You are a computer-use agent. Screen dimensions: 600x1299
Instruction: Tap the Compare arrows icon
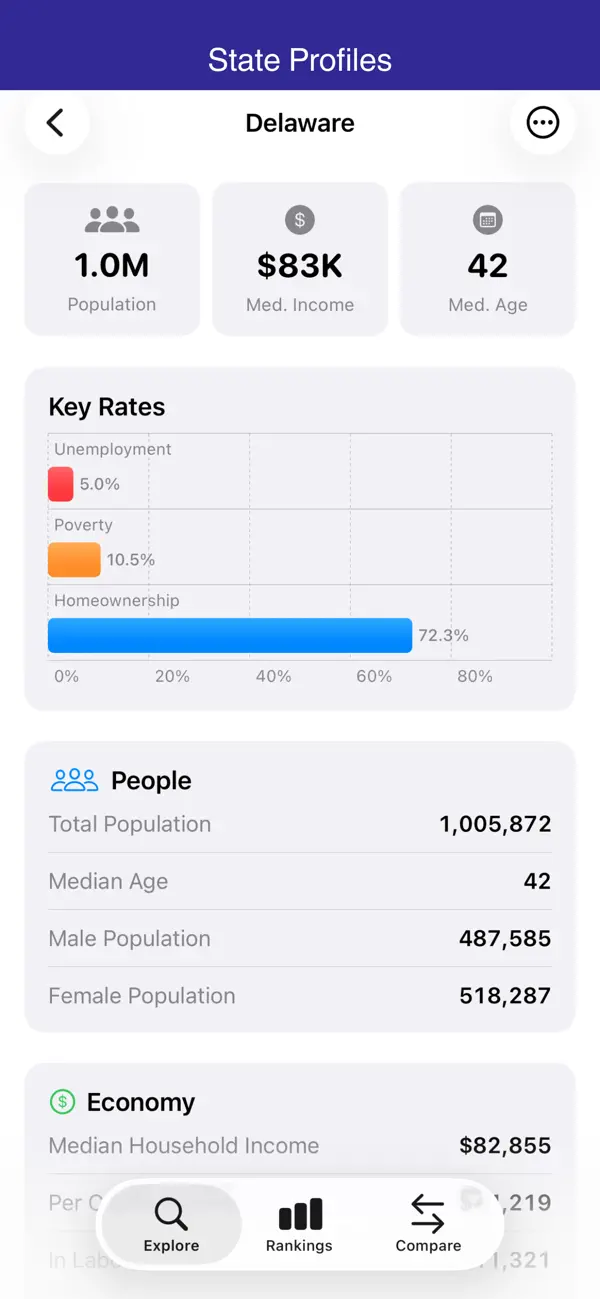428,1210
